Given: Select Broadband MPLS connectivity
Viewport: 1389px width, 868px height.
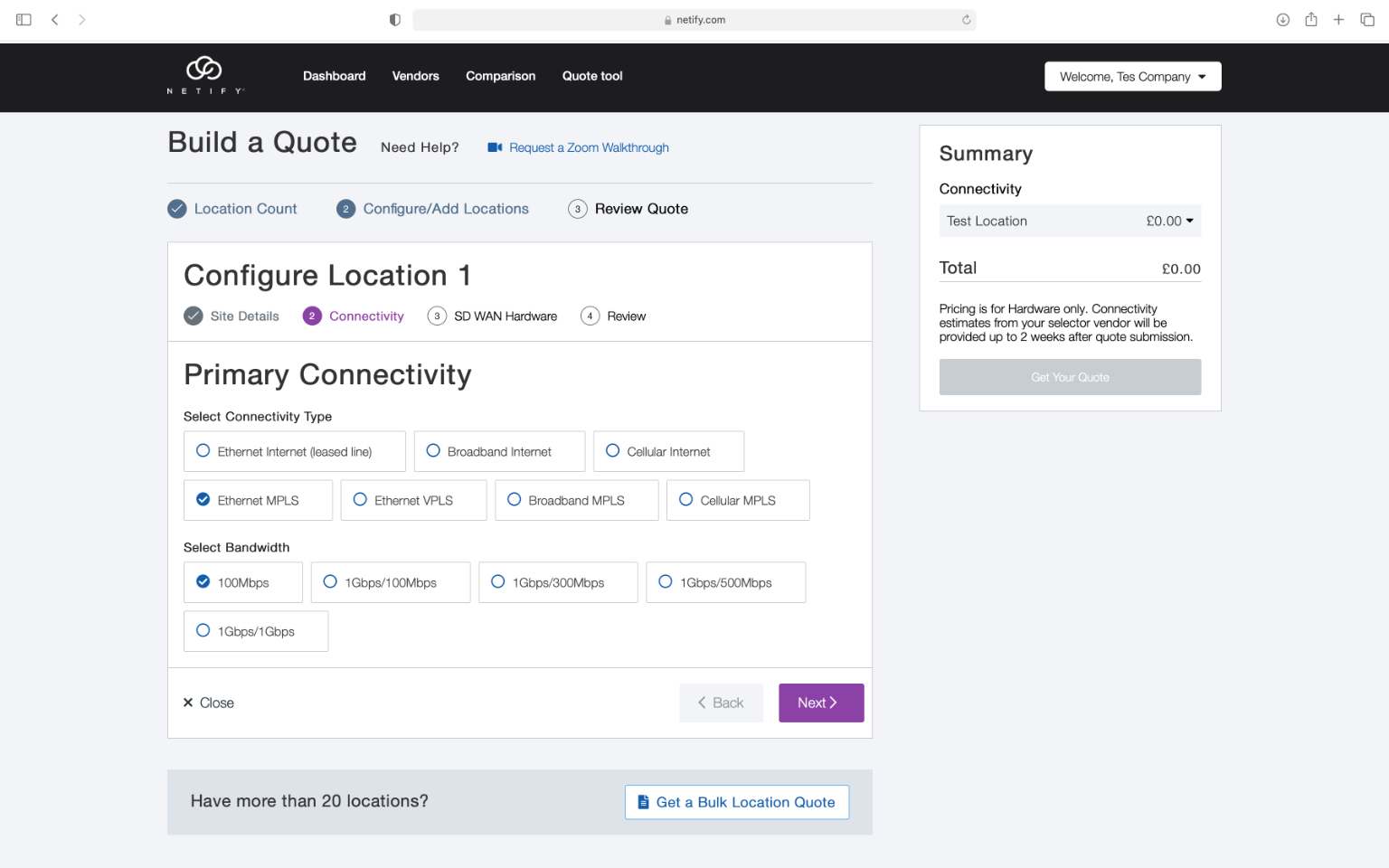Looking at the screenshot, I should coord(576,500).
